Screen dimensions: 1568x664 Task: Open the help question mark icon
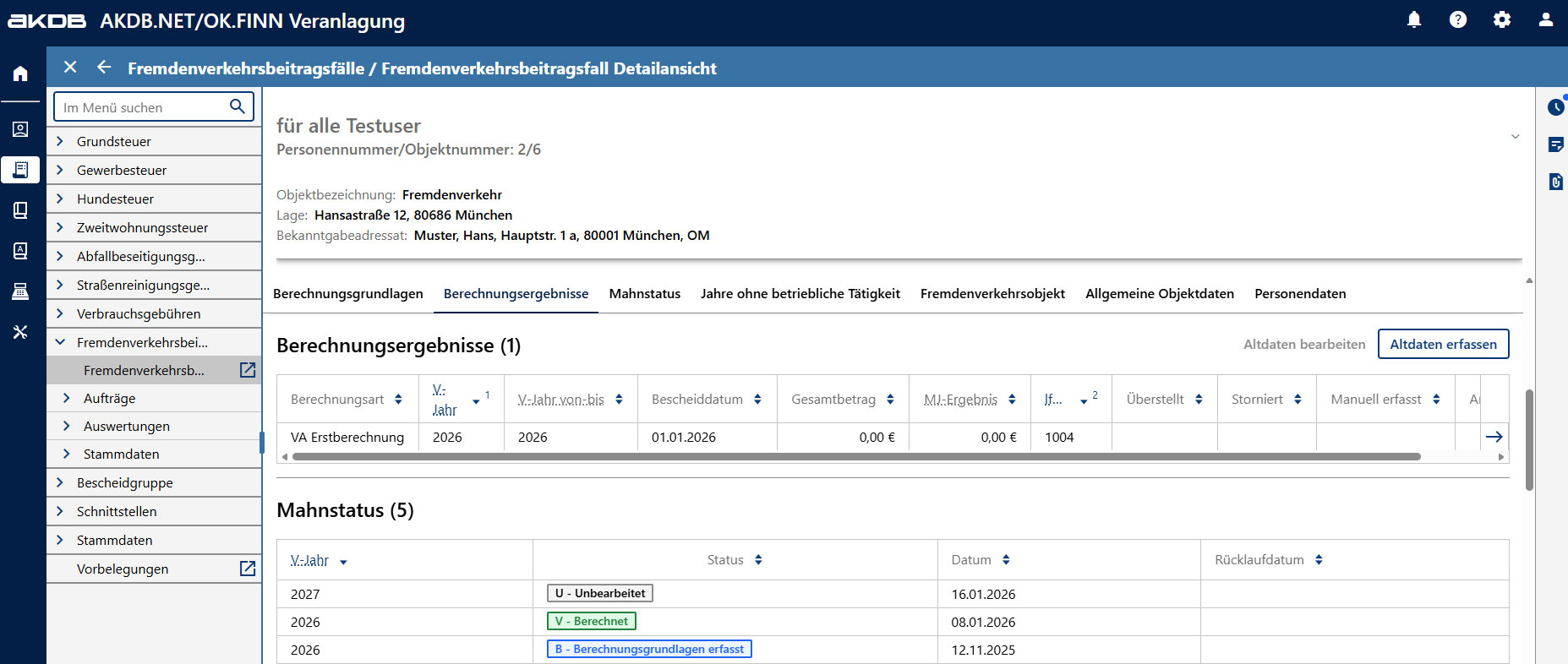(x=1457, y=19)
